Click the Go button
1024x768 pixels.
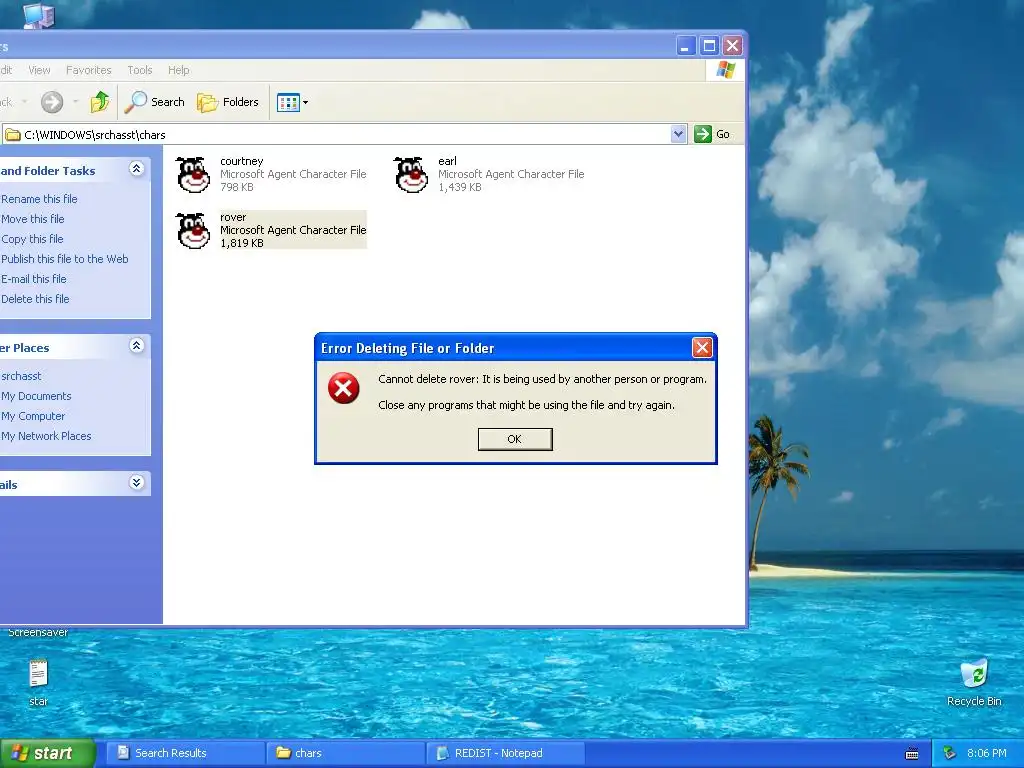point(712,135)
